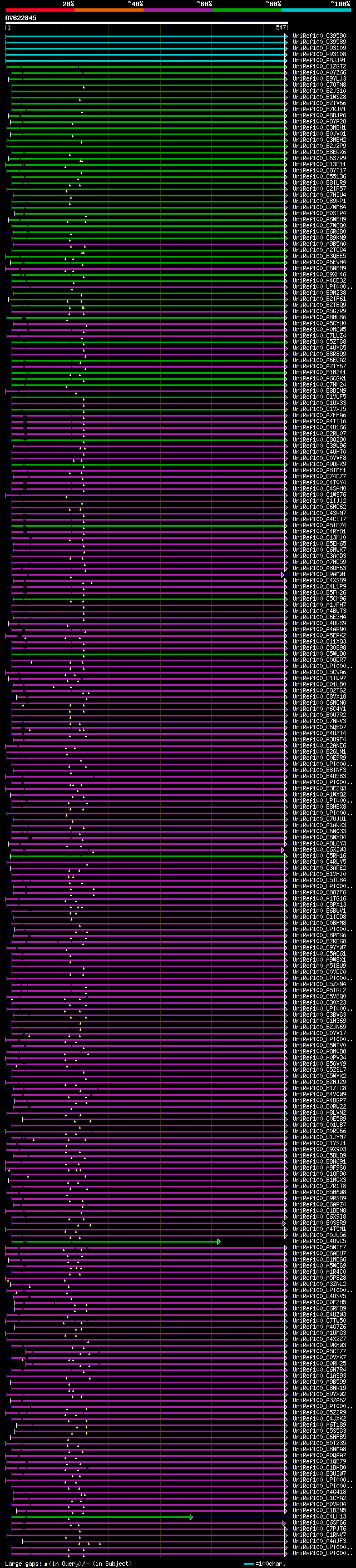Click the white query length bar ending at 547
This screenshot has width=356, height=1568.
(x=147, y=22)
